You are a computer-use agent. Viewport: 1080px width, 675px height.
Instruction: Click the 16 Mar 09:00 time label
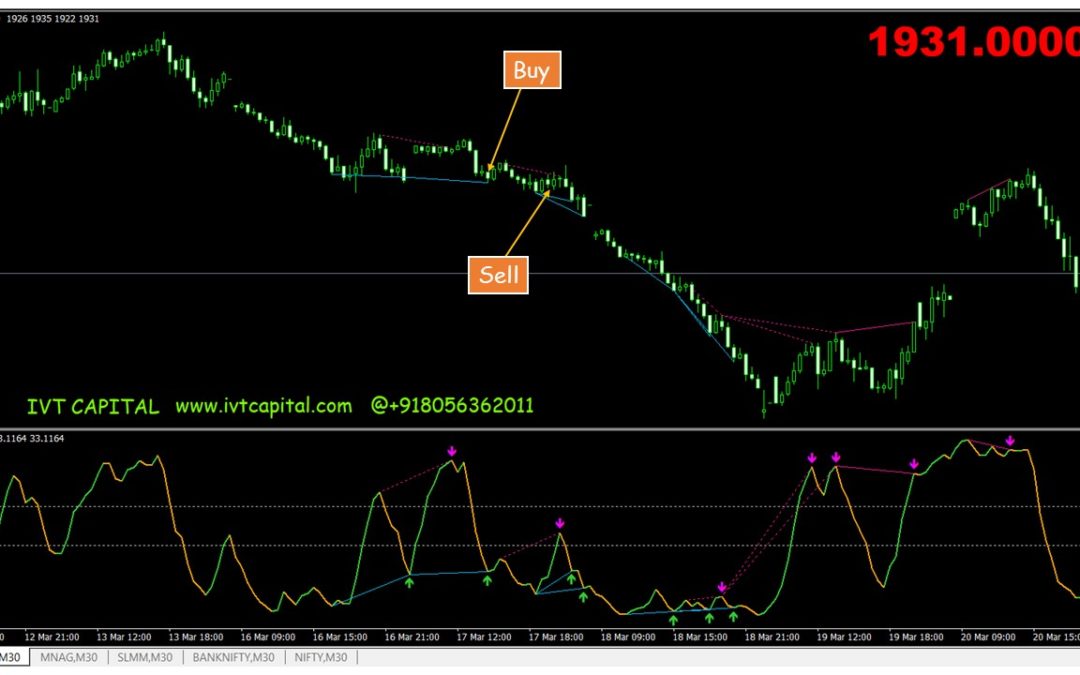tap(267, 637)
